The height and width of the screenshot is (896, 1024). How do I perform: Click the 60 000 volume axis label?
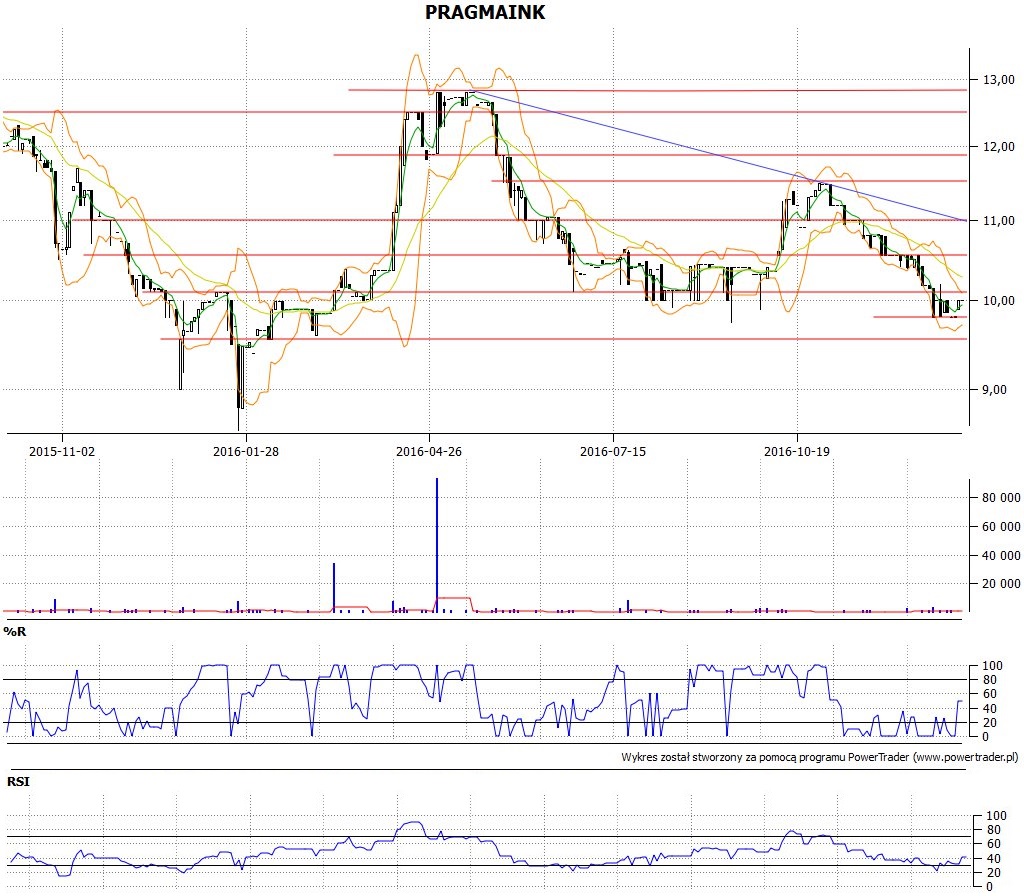click(x=1001, y=526)
